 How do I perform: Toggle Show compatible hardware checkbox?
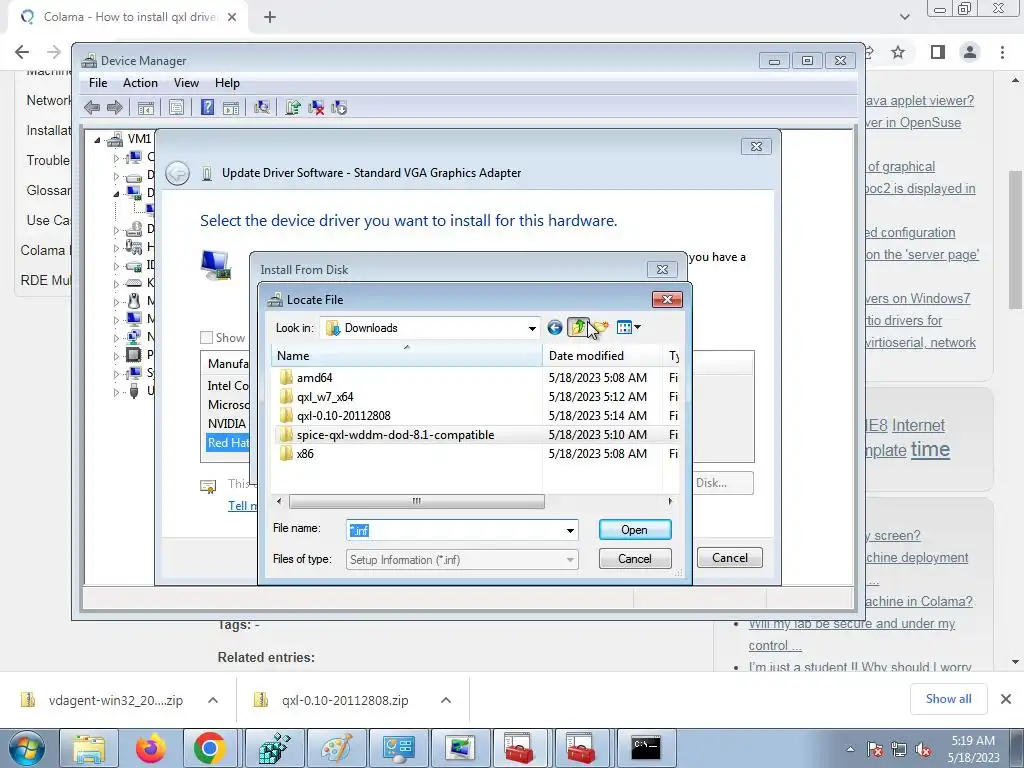coord(206,338)
